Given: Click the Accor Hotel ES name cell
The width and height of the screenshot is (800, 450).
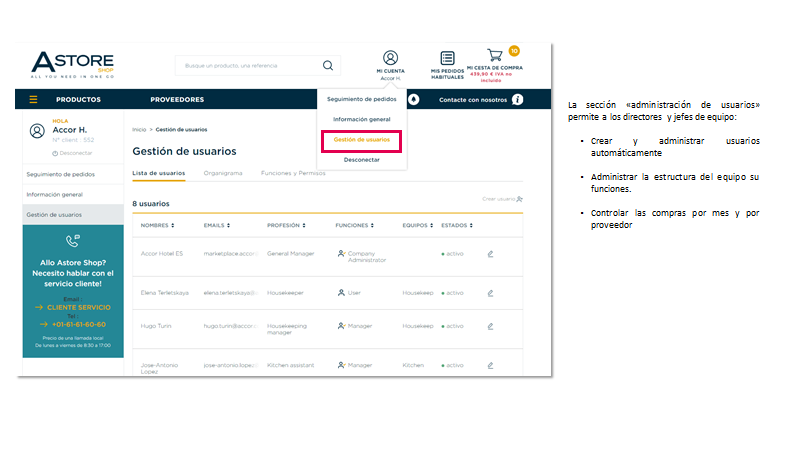Looking at the screenshot, I should coord(162,254).
